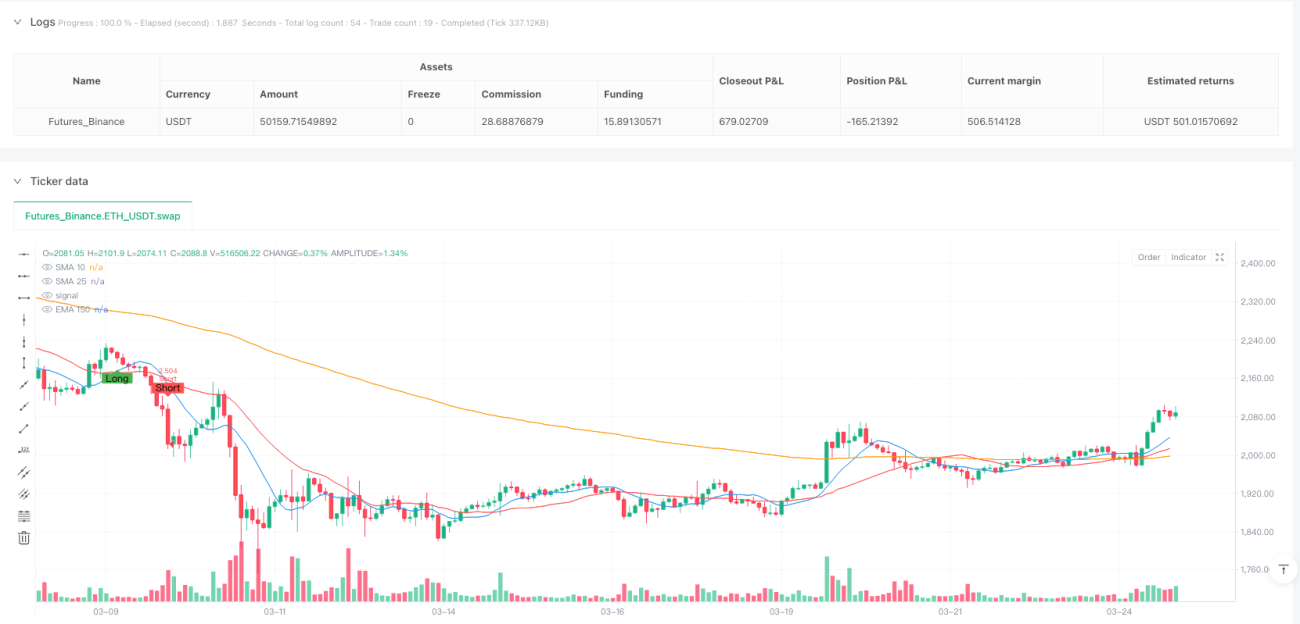Collapse the Logs section
Image resolution: width=1300 pixels, height=624 pixels.
point(17,22)
